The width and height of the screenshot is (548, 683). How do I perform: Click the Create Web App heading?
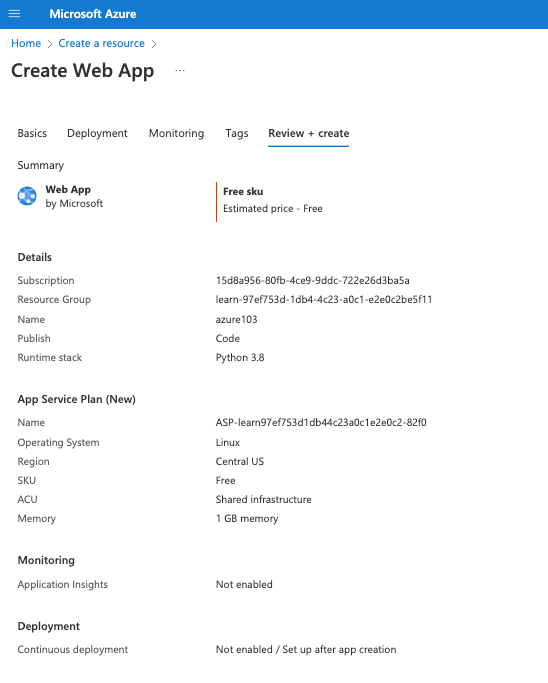pyautogui.click(x=83, y=71)
